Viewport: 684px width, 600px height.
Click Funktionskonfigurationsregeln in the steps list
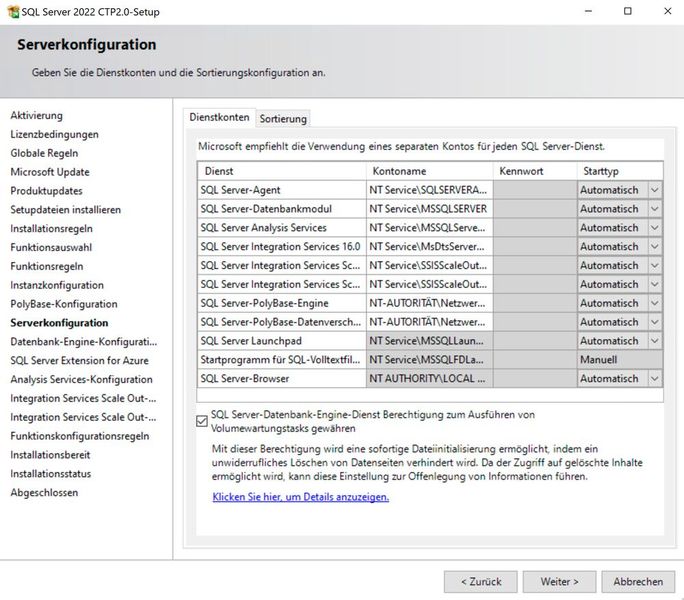click(x=80, y=436)
